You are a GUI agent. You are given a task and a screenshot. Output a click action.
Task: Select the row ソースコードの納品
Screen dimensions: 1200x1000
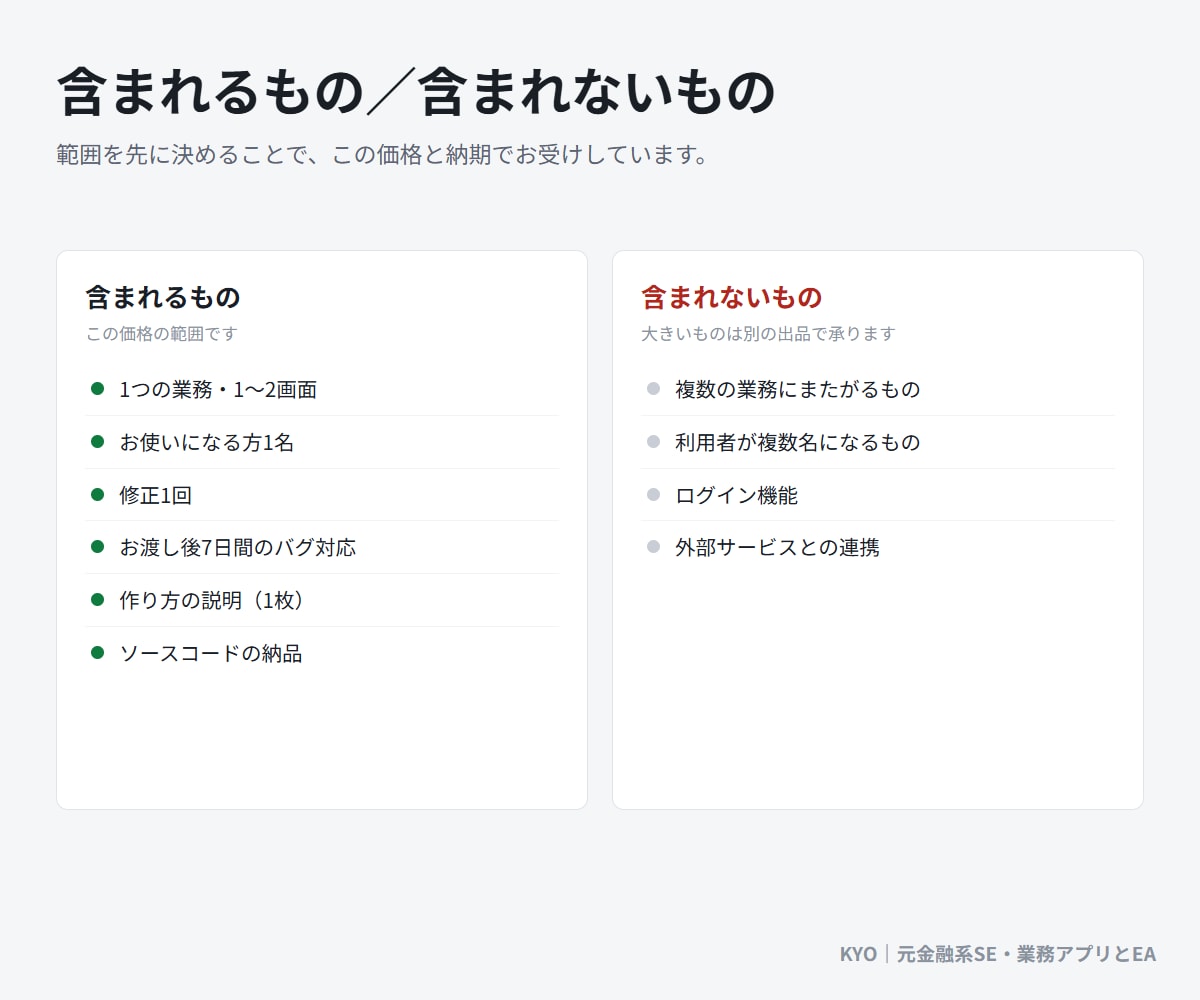click(x=322, y=653)
